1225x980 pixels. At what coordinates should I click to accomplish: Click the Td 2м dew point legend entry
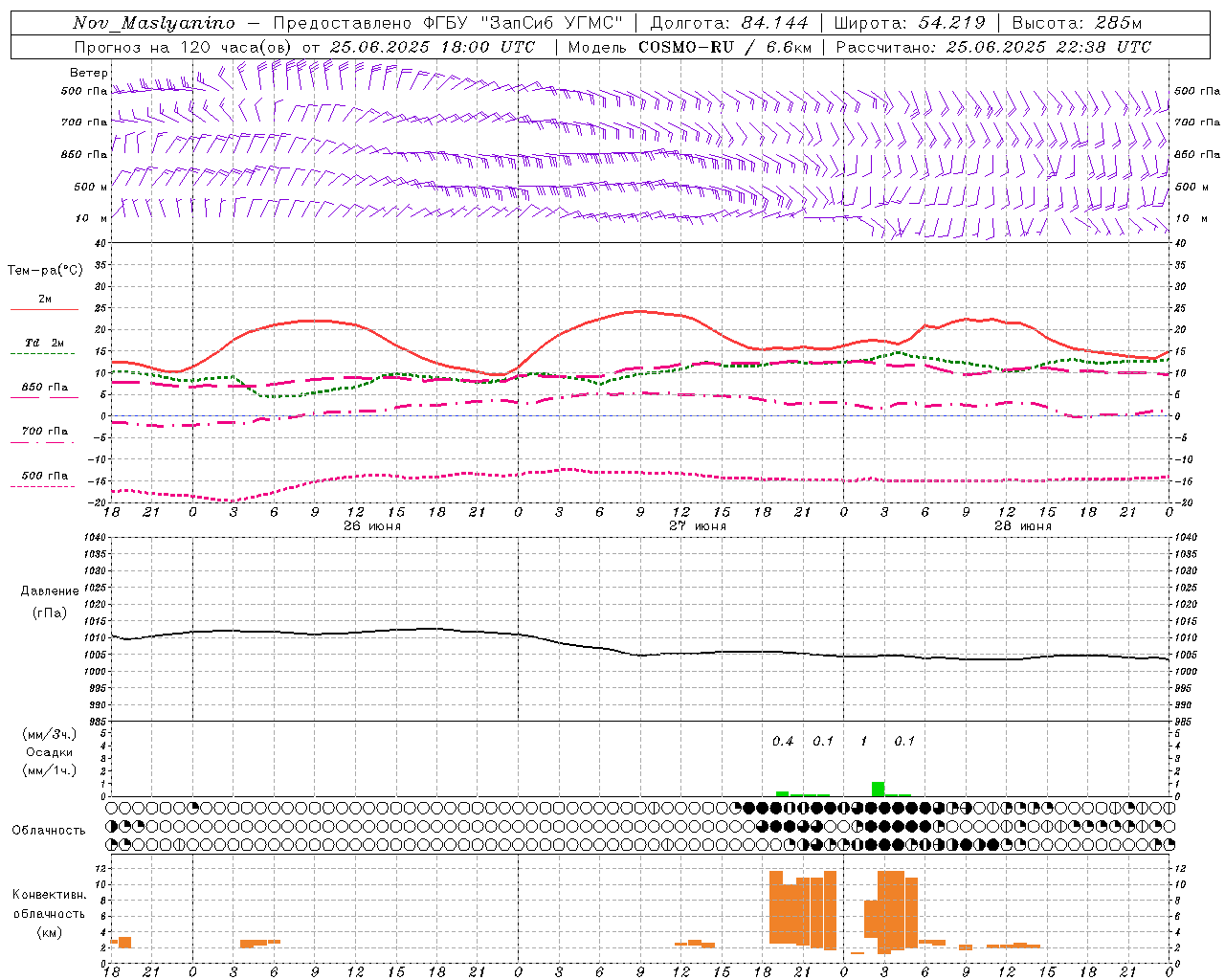pos(44,343)
